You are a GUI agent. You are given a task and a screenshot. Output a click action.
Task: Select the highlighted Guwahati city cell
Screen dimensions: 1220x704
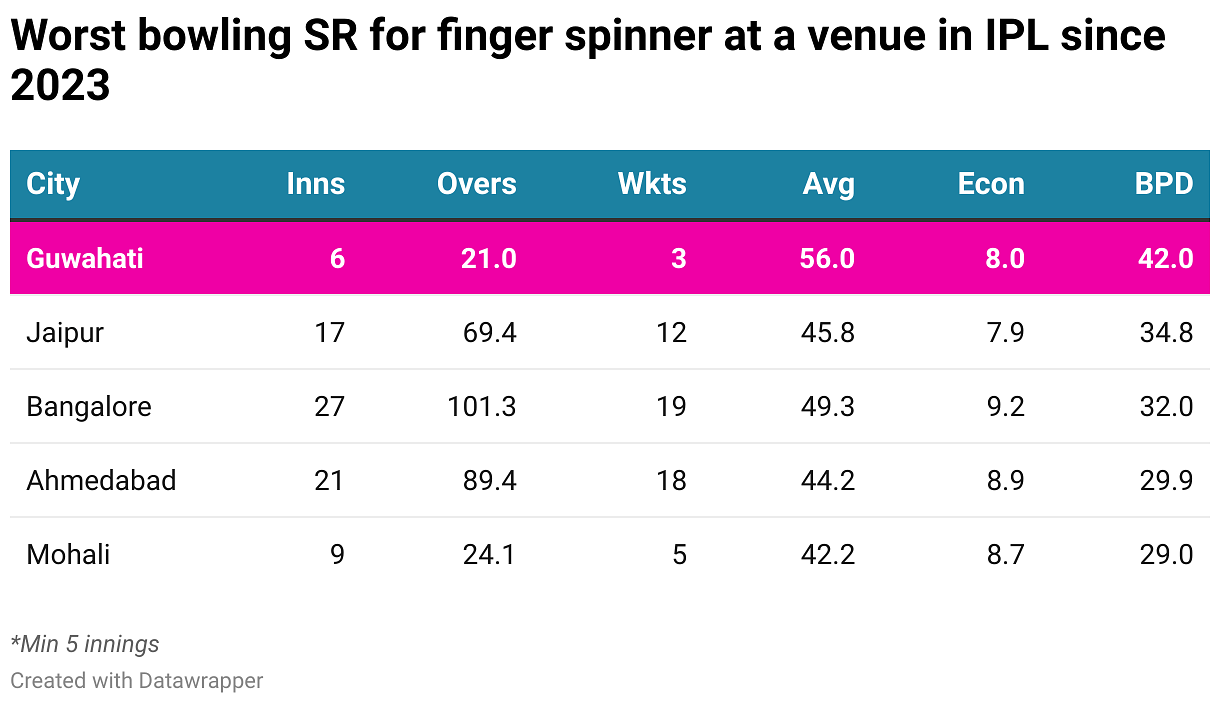click(x=85, y=258)
